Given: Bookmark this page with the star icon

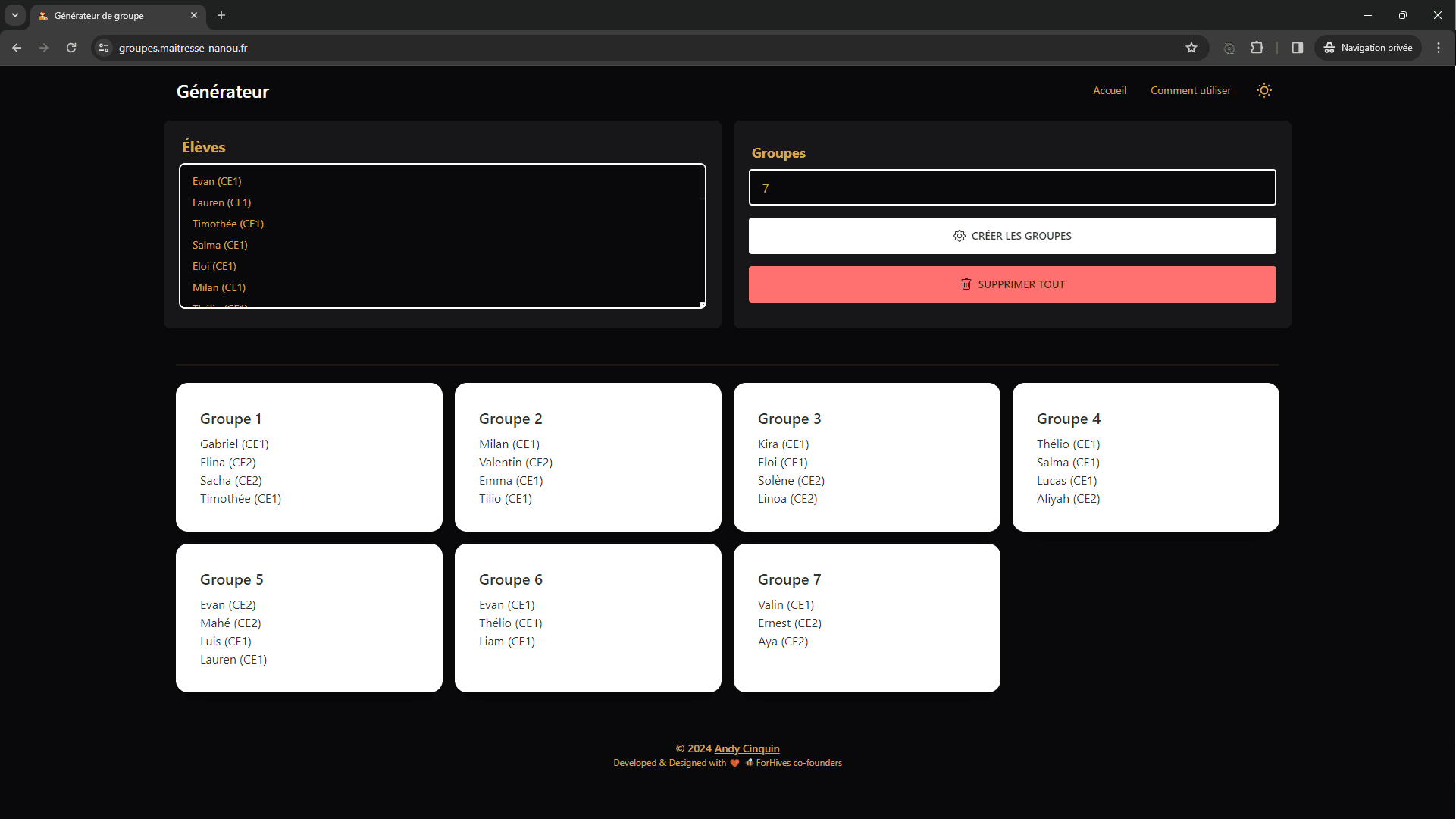Looking at the screenshot, I should coord(1191,48).
